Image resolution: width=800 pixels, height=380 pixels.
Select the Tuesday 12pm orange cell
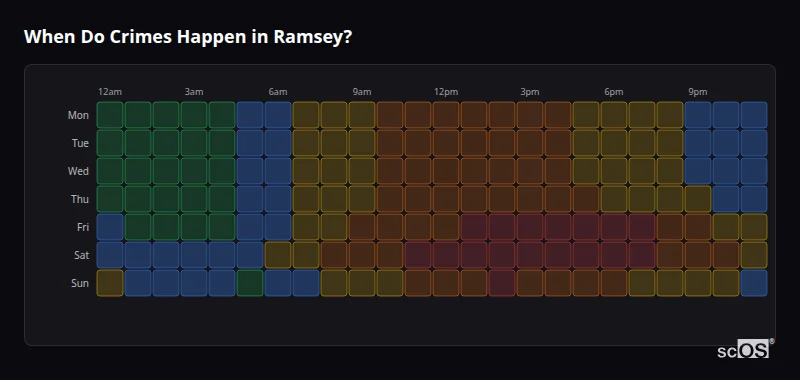tap(446, 143)
